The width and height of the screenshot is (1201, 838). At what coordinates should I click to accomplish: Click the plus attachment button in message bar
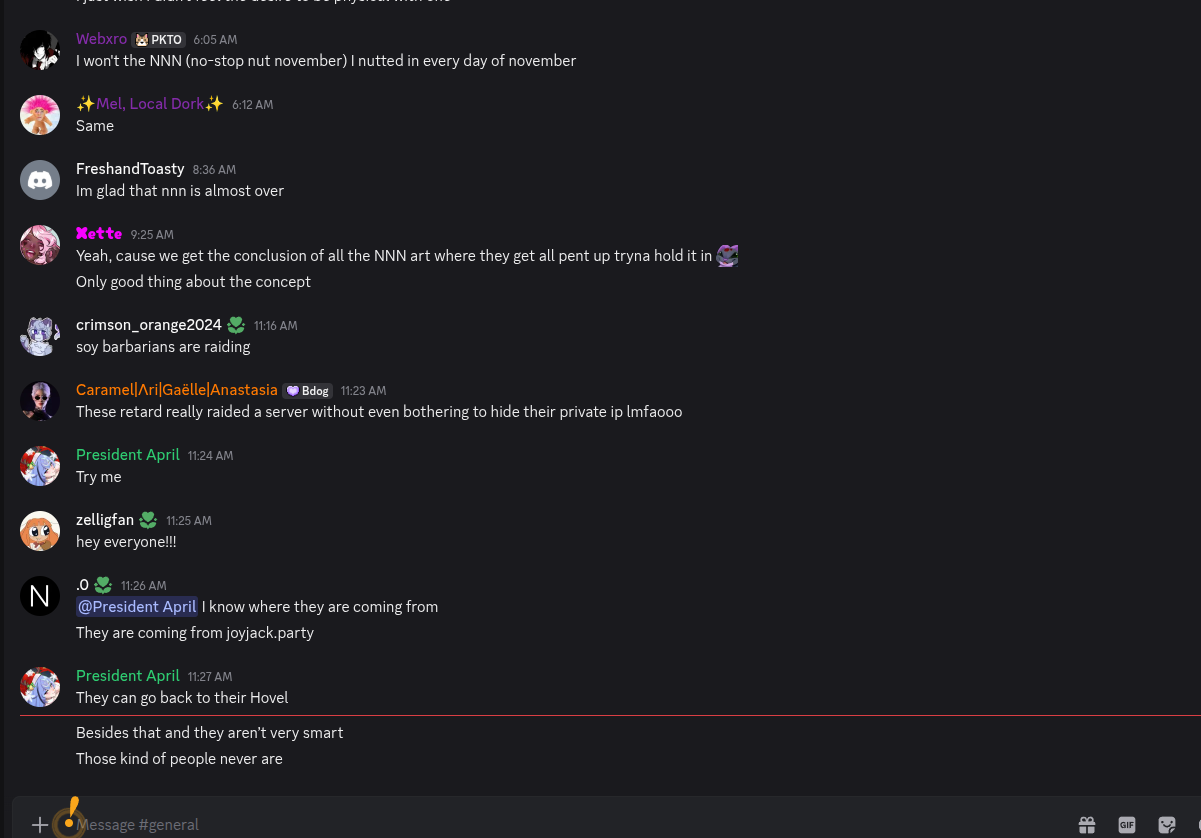click(x=40, y=825)
